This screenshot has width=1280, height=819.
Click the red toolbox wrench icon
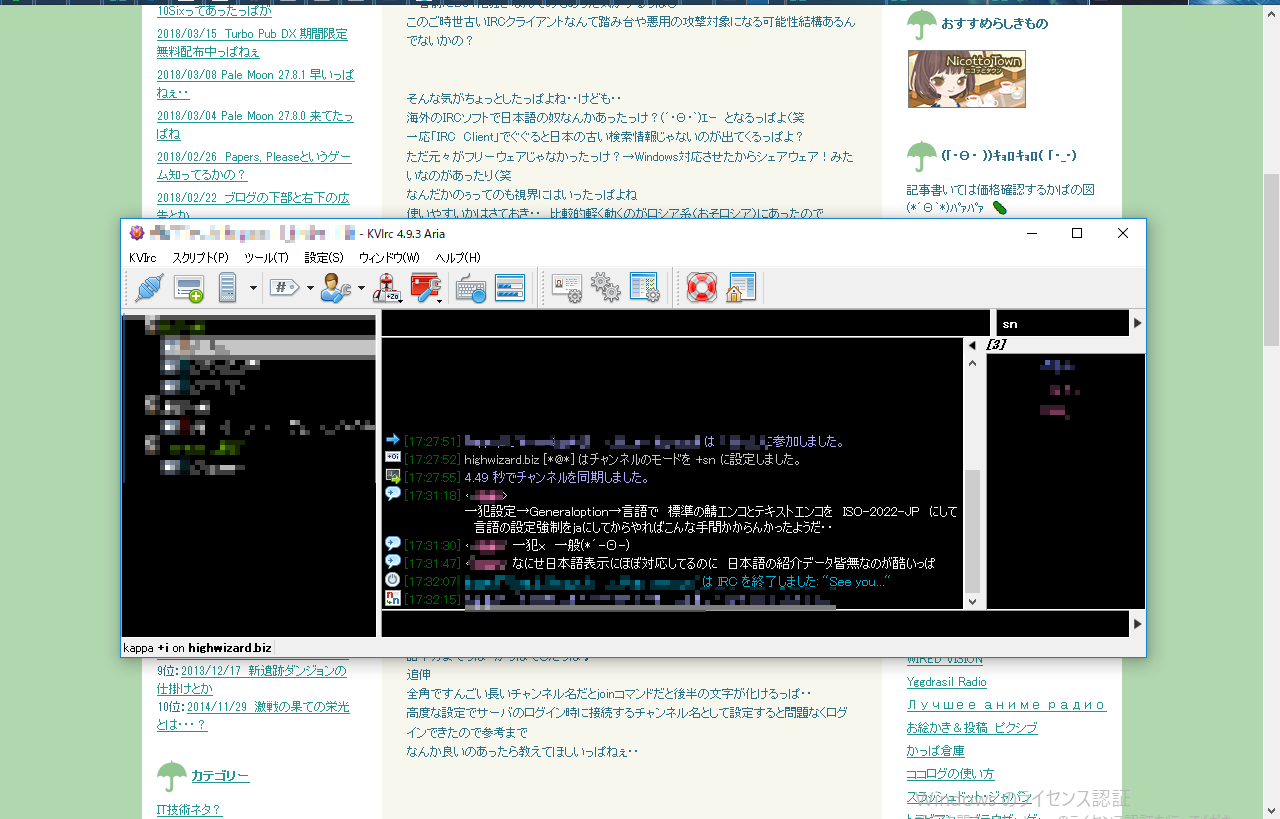click(427, 288)
